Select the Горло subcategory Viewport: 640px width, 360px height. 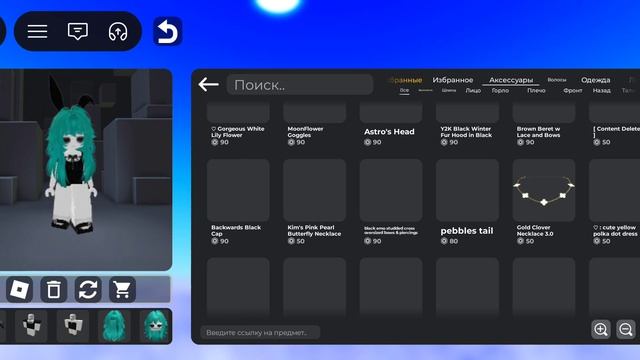click(x=500, y=91)
